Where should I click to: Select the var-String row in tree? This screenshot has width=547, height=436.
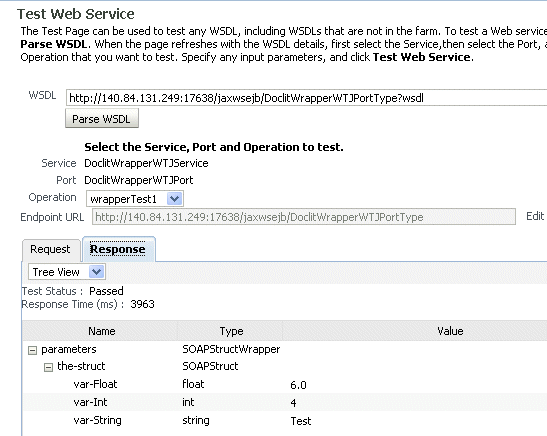click(x=284, y=420)
